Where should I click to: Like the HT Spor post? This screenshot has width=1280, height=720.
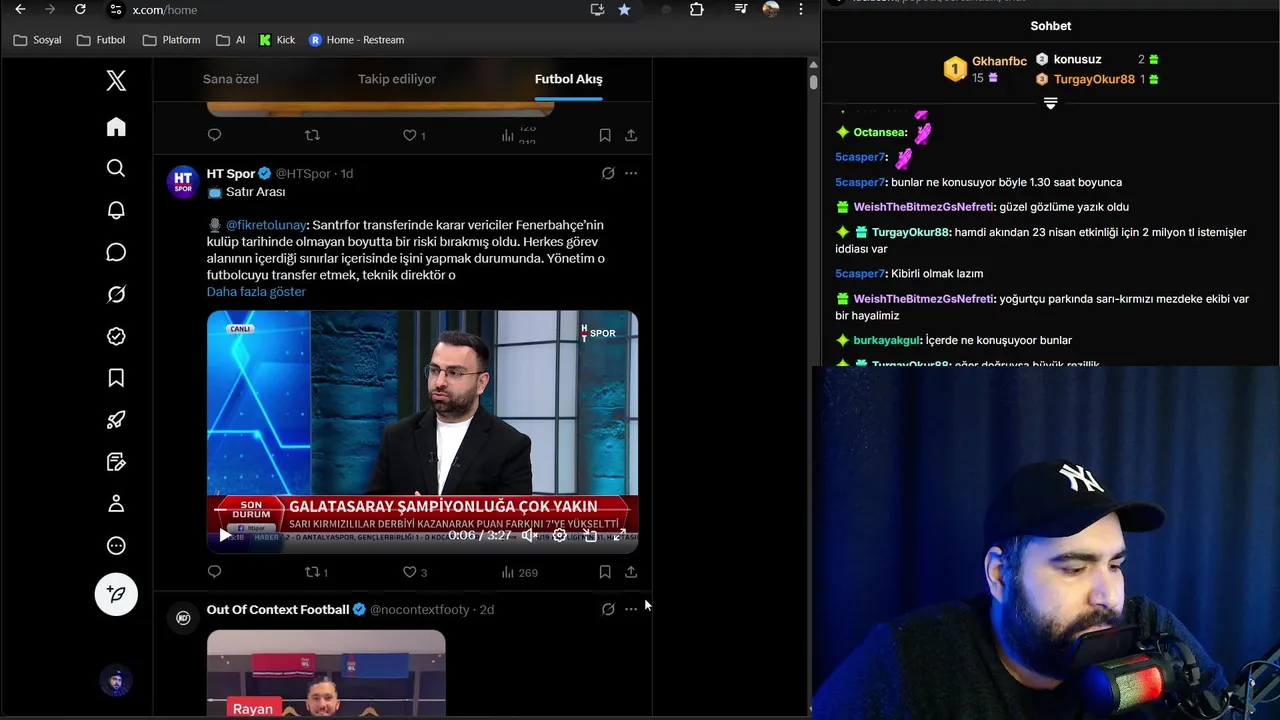(x=414, y=572)
